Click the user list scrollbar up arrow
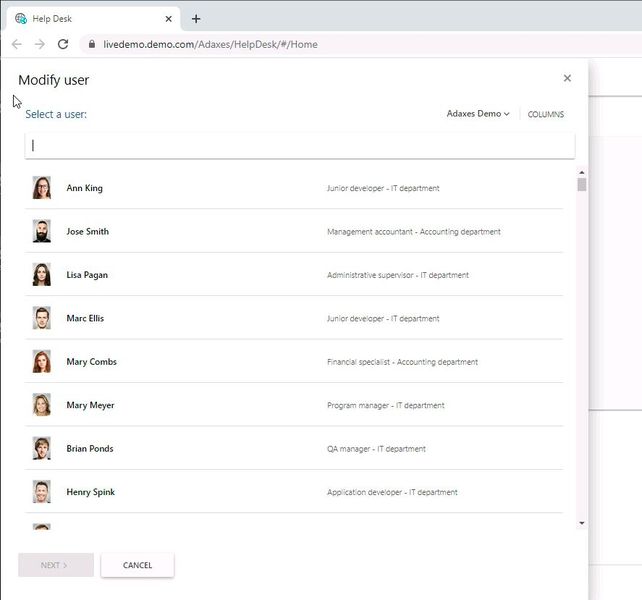 [582, 172]
